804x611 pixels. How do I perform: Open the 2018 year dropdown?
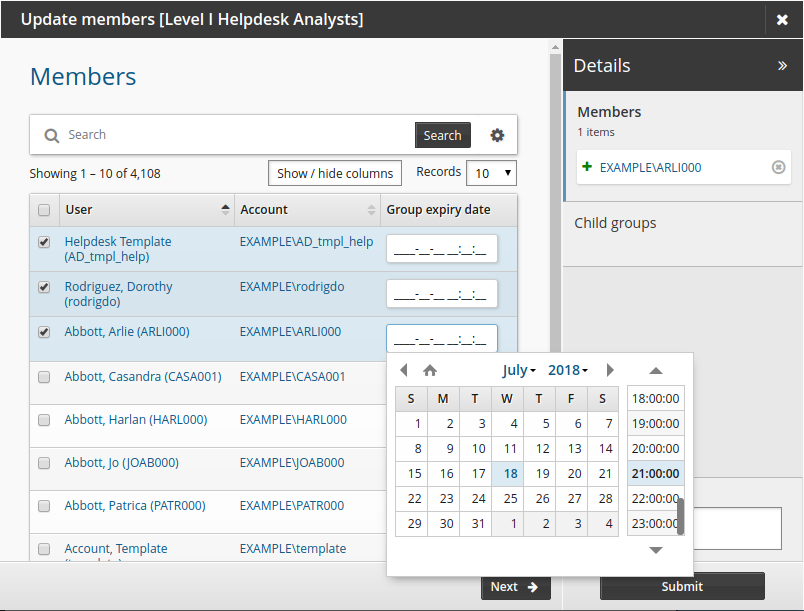567,370
